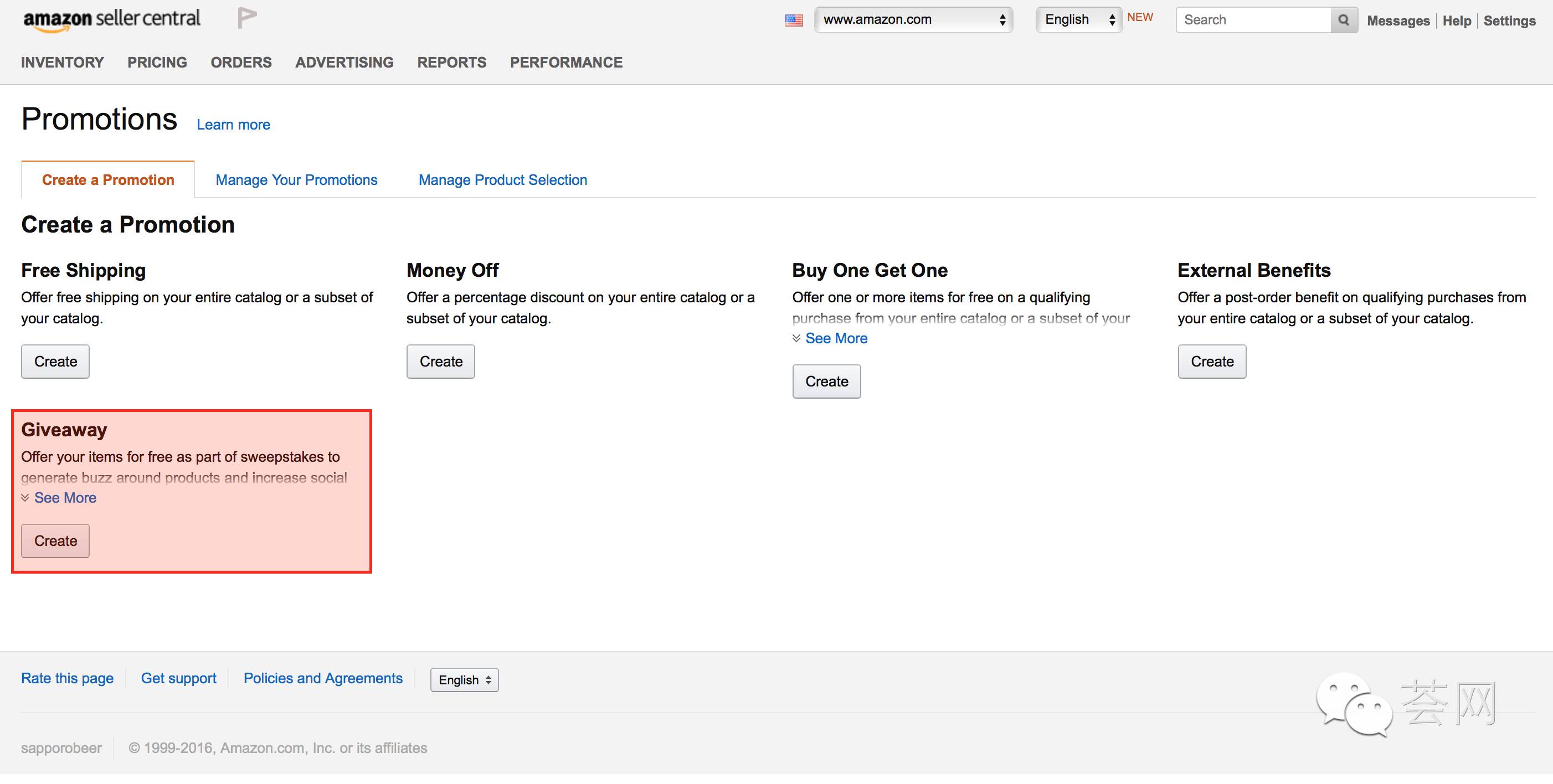Click Create under Giveaway
The height and width of the screenshot is (784, 1553).
(x=55, y=540)
